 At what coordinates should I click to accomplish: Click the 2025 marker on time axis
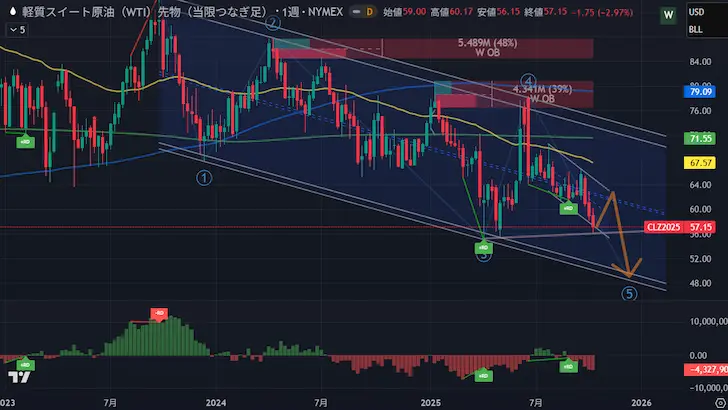[431, 401]
